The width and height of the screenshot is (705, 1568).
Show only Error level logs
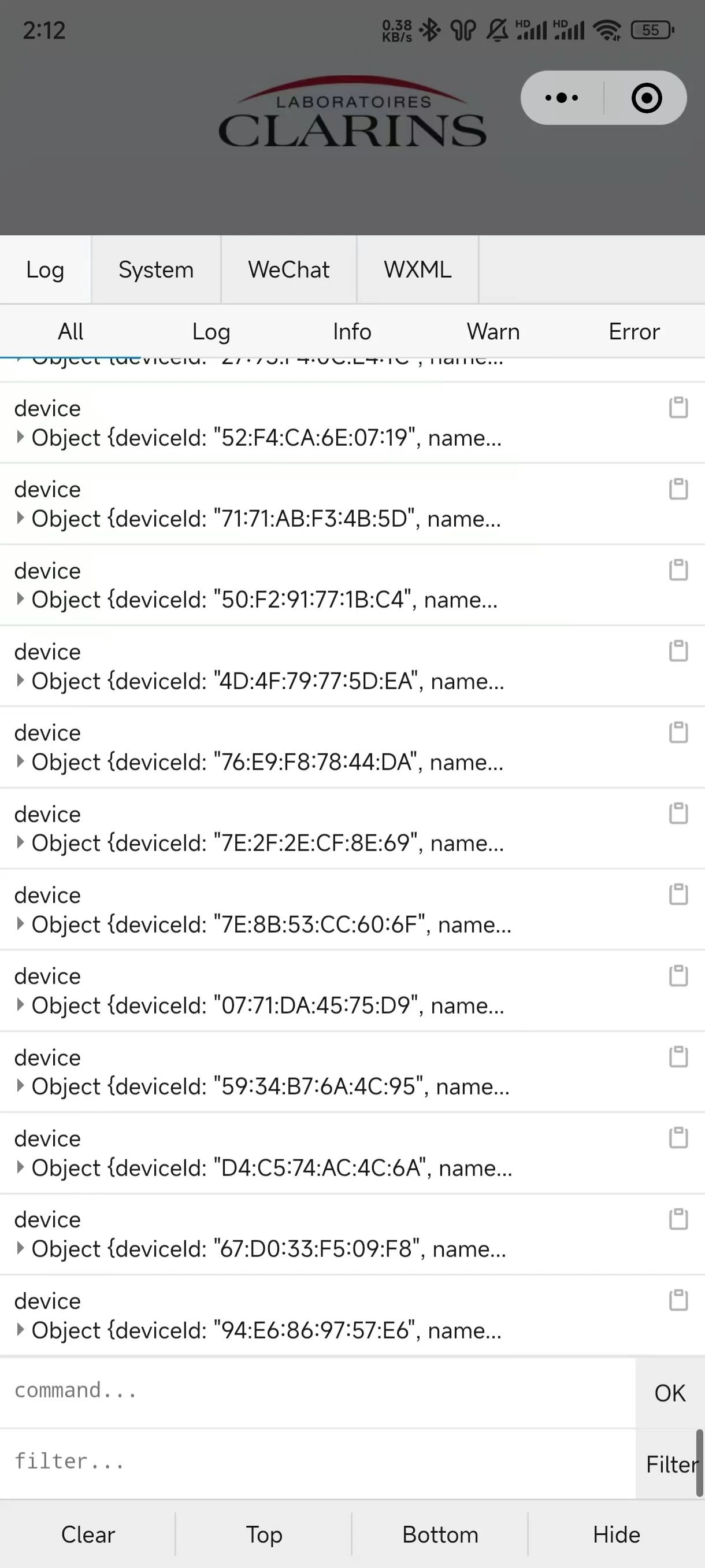coord(634,332)
